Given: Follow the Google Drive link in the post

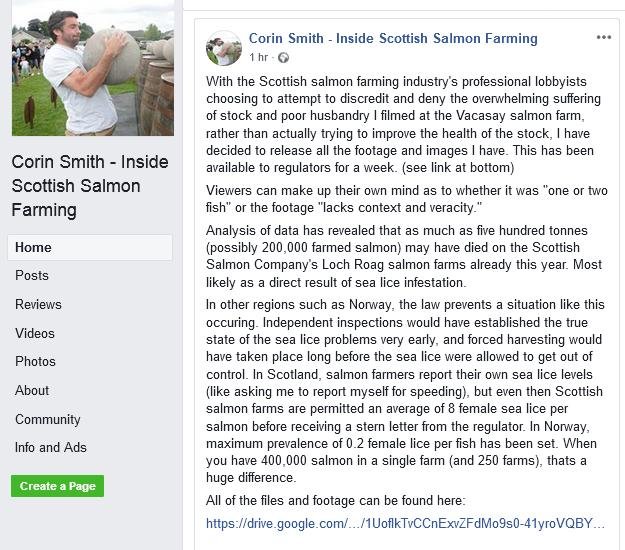Looking at the screenshot, I should pos(405,523).
